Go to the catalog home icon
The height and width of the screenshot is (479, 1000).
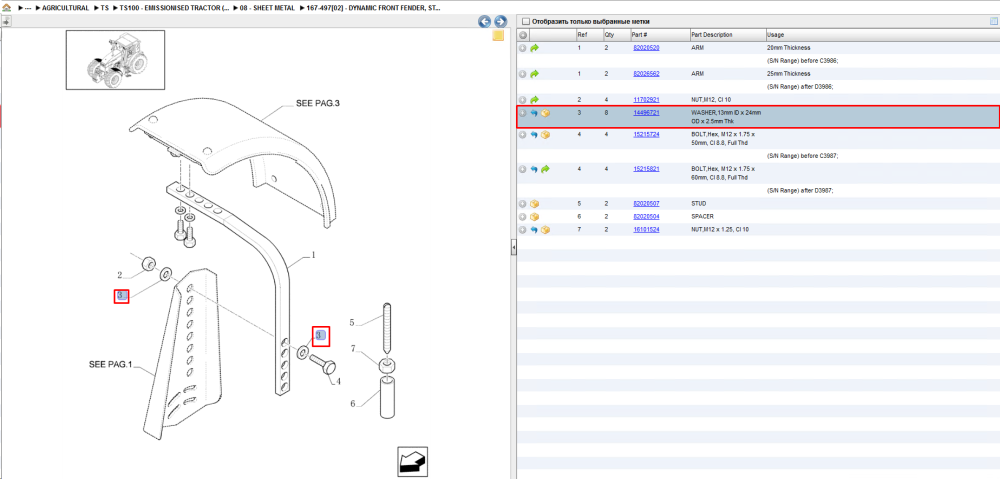(x=6, y=8)
